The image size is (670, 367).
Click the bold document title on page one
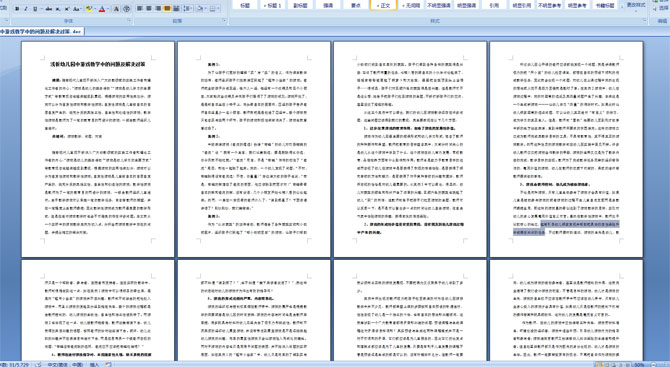coord(98,65)
